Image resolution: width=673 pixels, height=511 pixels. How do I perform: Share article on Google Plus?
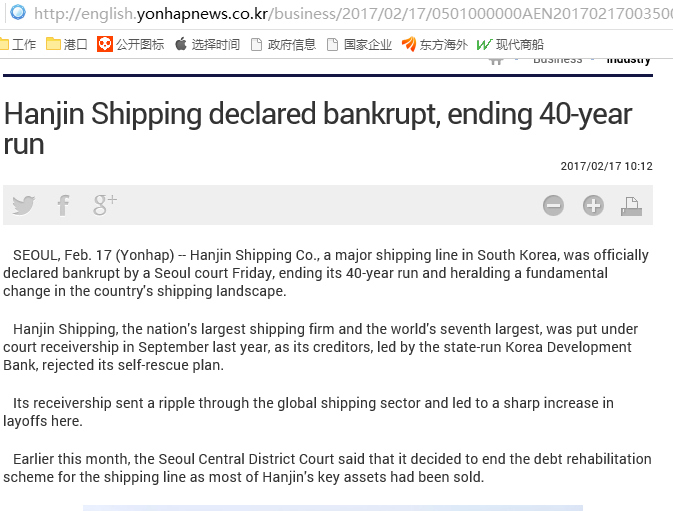[x=104, y=205]
